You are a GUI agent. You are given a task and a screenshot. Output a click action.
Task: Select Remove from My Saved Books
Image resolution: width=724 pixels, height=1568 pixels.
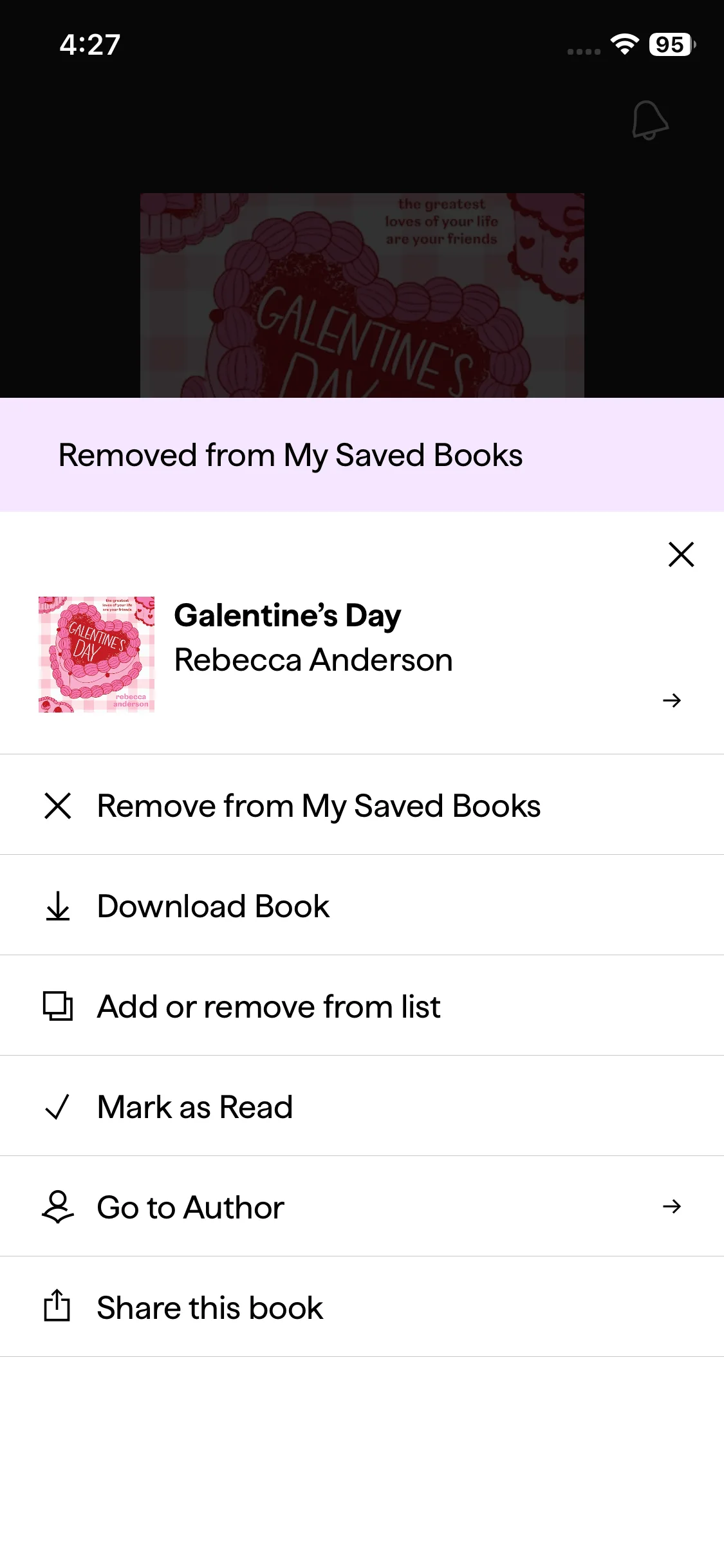(319, 806)
